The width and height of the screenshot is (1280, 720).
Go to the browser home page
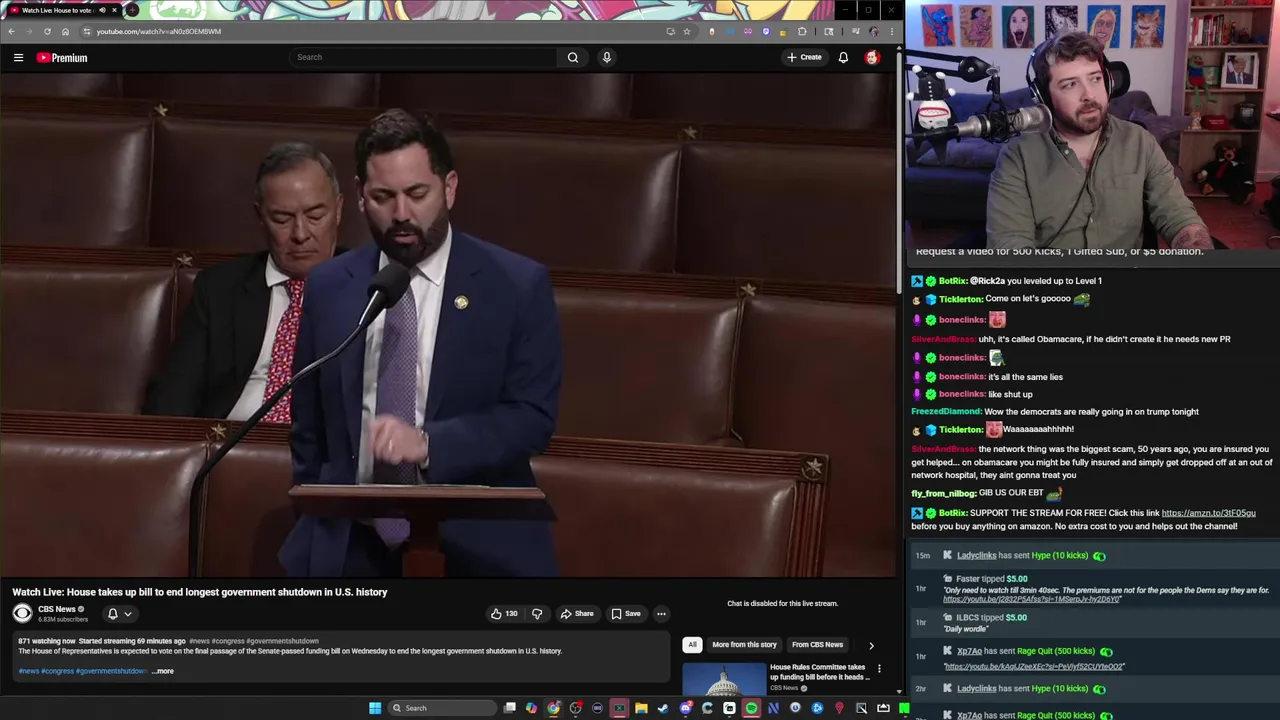coord(65,31)
